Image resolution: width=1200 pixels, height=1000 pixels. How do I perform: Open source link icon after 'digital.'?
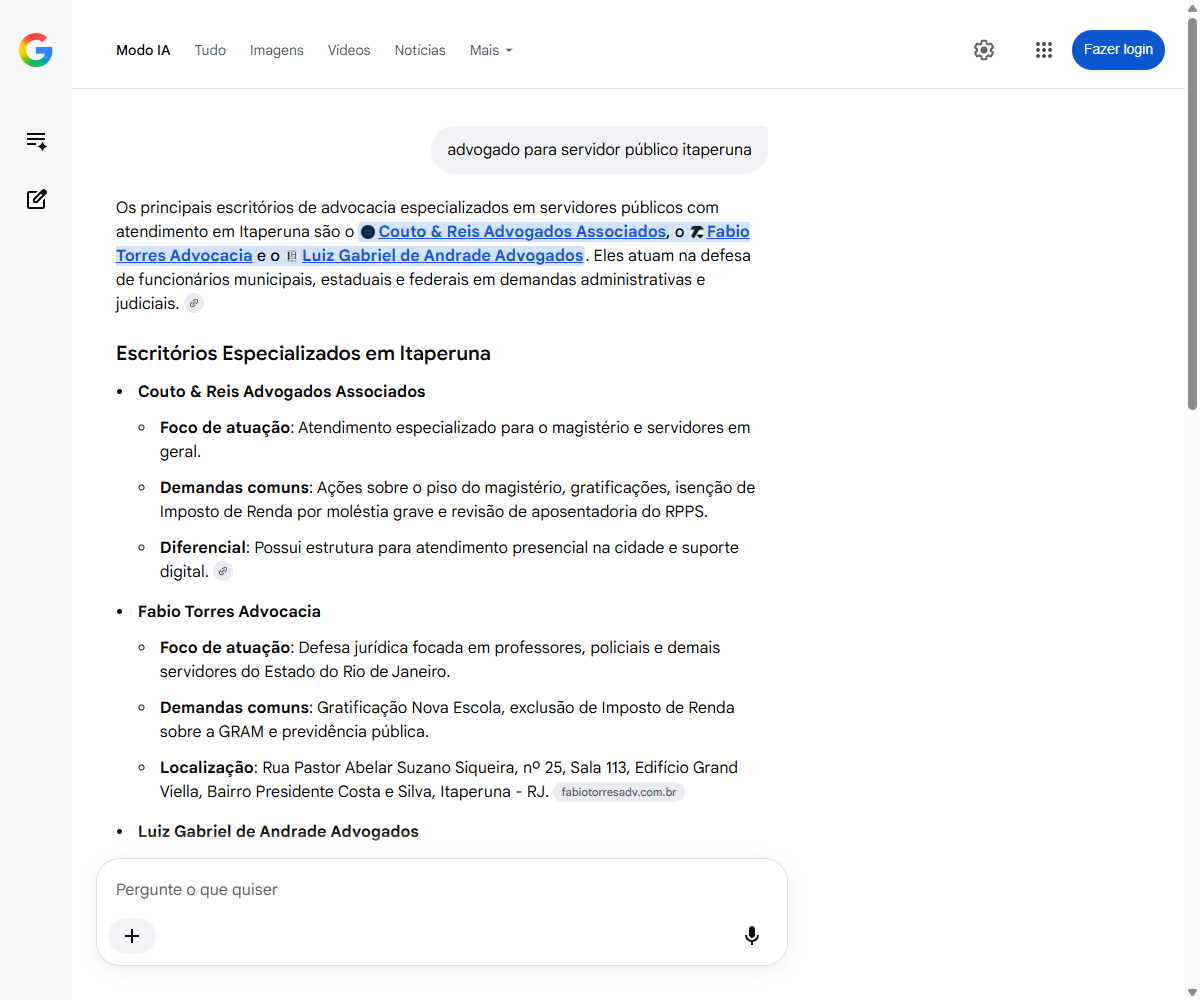click(223, 571)
